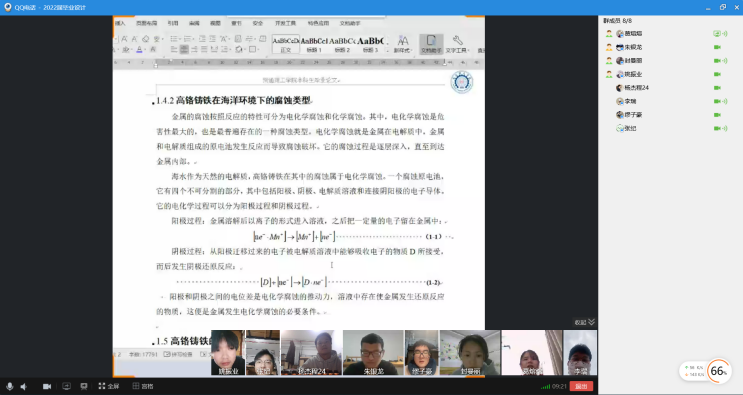This screenshot has width=743, height=395.
Task: Change font color with the underlined A
Action: pos(139,49)
